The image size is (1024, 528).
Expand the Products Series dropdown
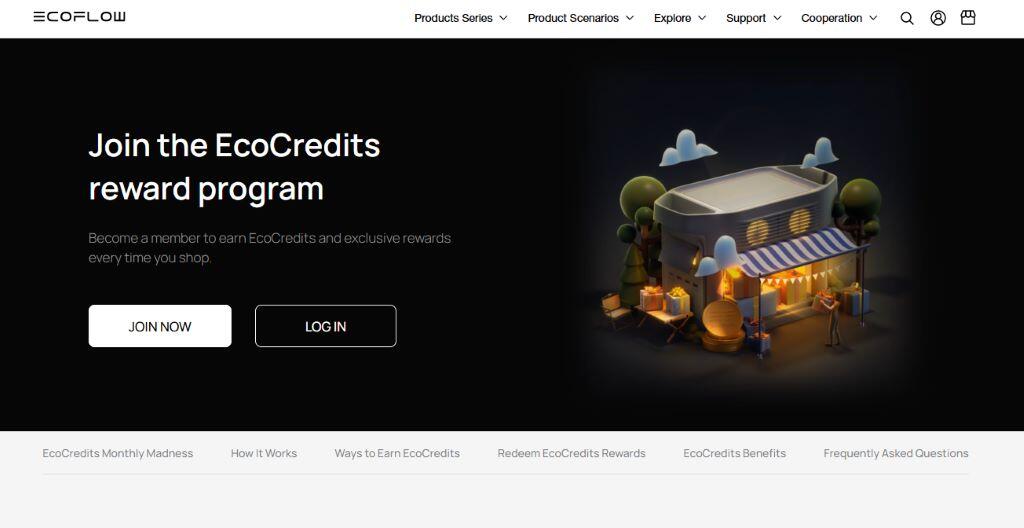pyautogui.click(x=460, y=18)
